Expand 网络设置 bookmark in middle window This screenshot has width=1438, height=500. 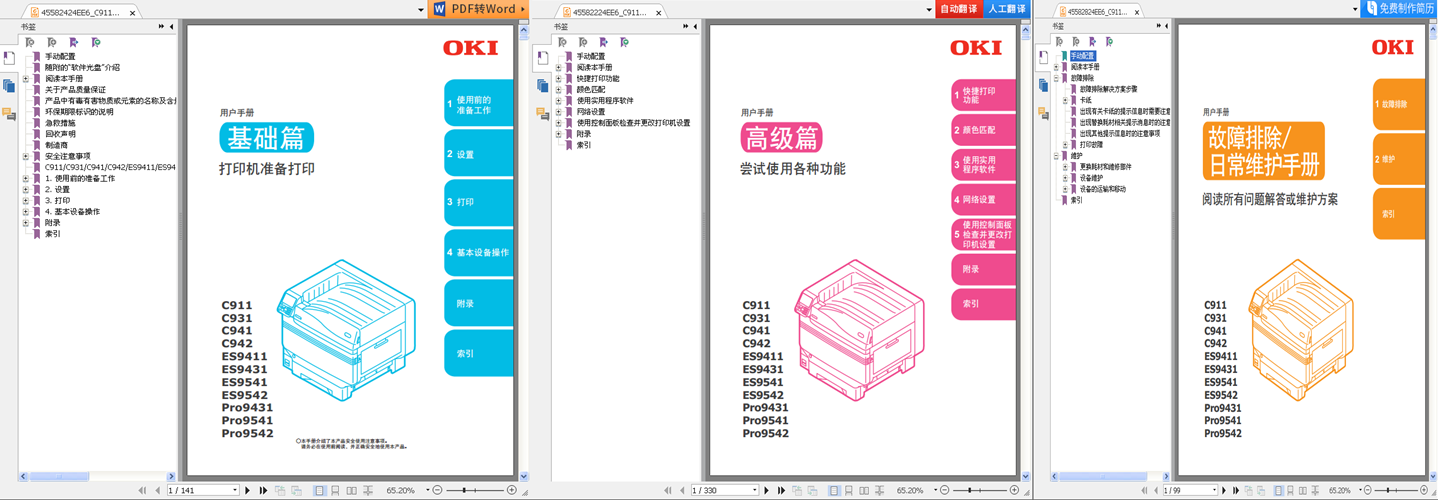559,112
